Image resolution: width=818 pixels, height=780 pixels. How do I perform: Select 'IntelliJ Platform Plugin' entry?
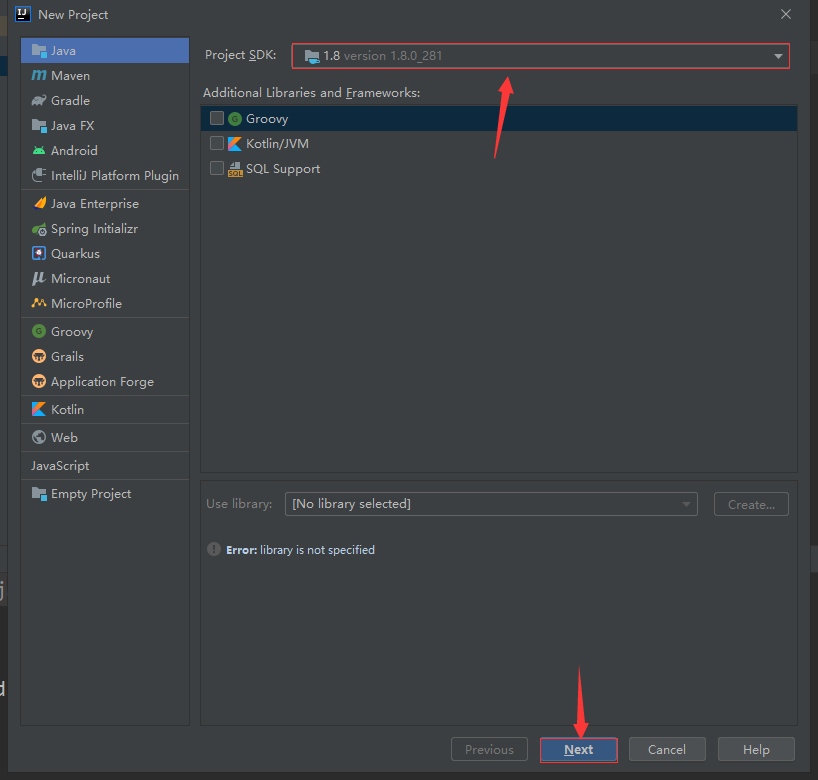pos(105,175)
